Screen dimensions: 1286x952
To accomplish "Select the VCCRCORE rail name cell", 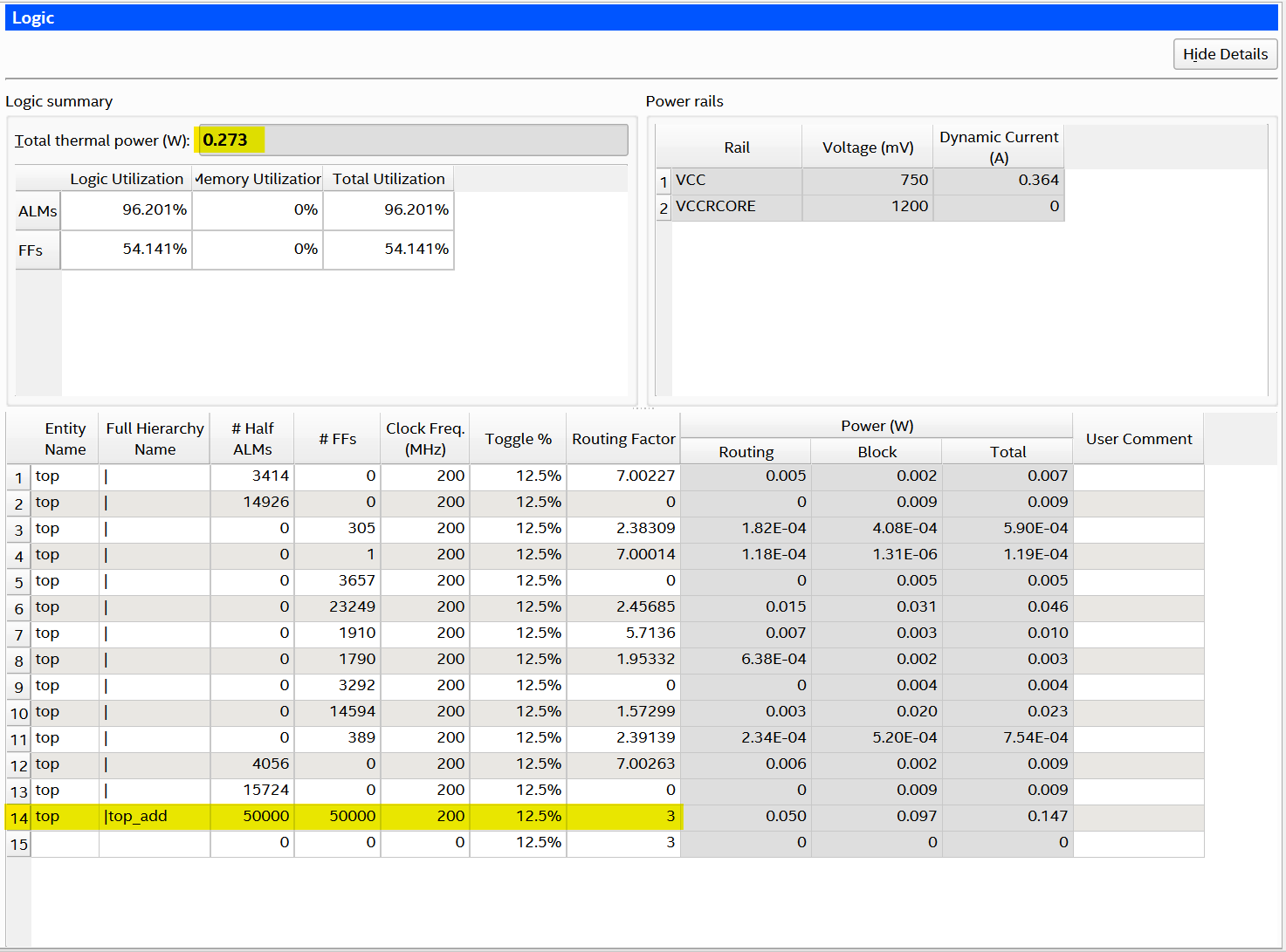I will click(736, 207).
